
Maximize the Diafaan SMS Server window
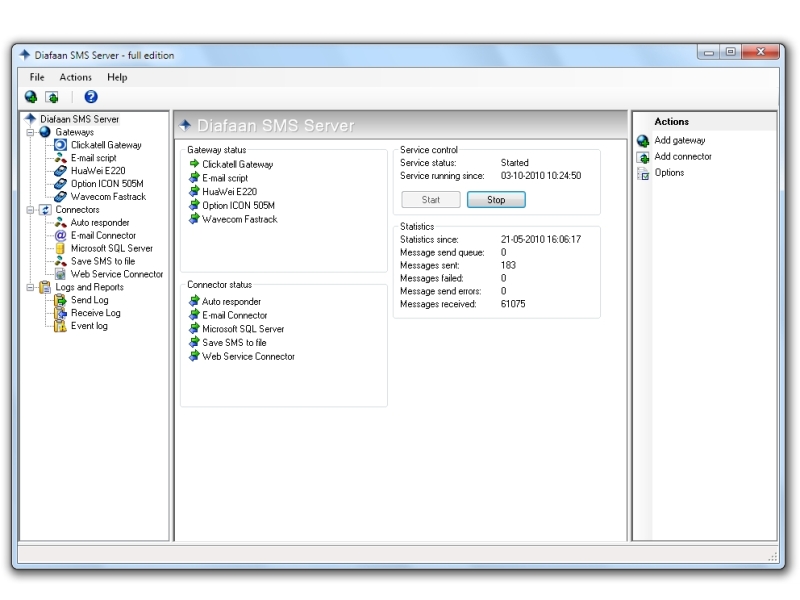coord(731,52)
